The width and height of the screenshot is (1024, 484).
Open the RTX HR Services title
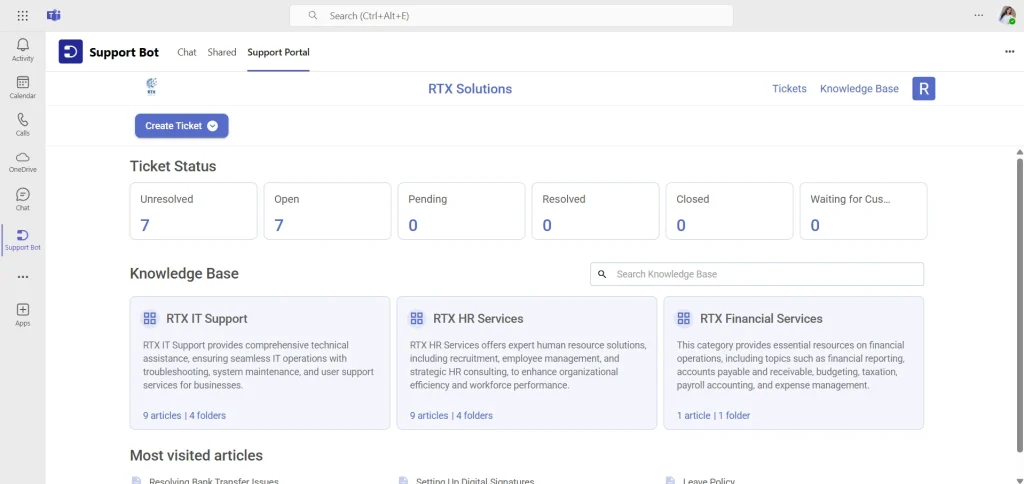478,319
